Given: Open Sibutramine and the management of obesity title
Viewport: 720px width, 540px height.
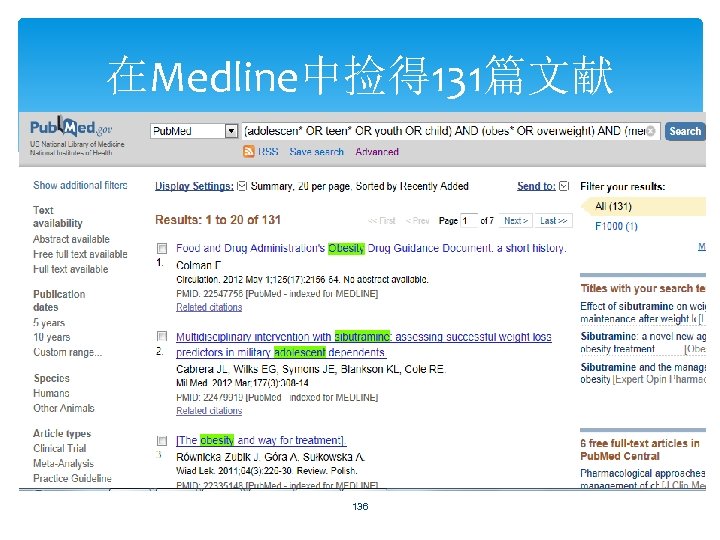Looking at the screenshot, I should pos(643,373).
